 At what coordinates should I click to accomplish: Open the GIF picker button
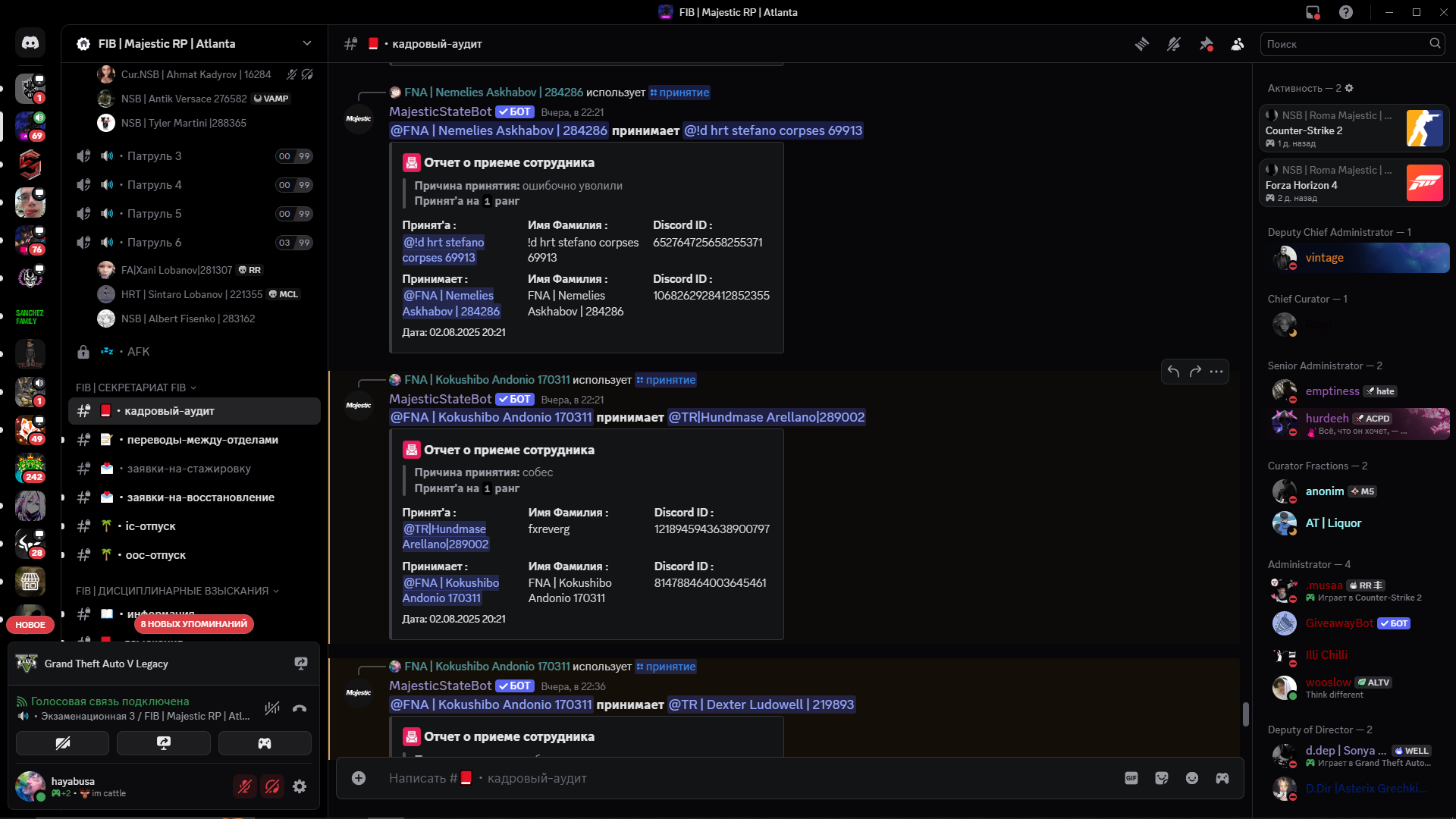pyautogui.click(x=1131, y=778)
